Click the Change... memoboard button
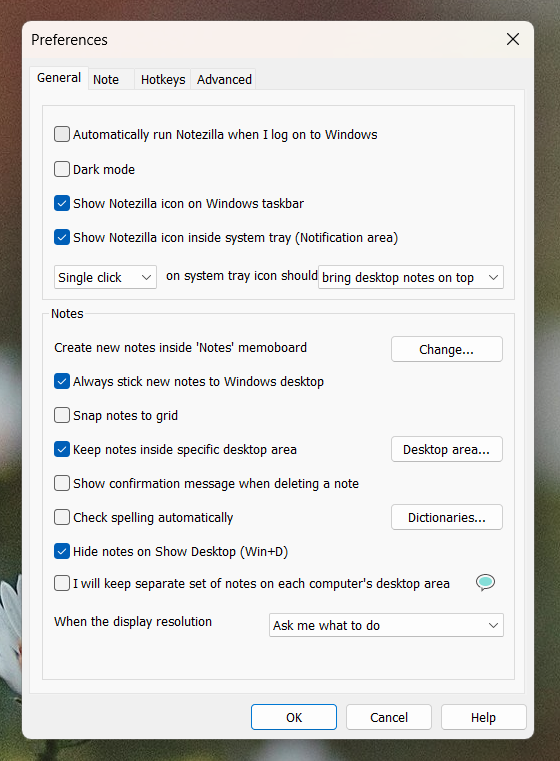 (446, 349)
